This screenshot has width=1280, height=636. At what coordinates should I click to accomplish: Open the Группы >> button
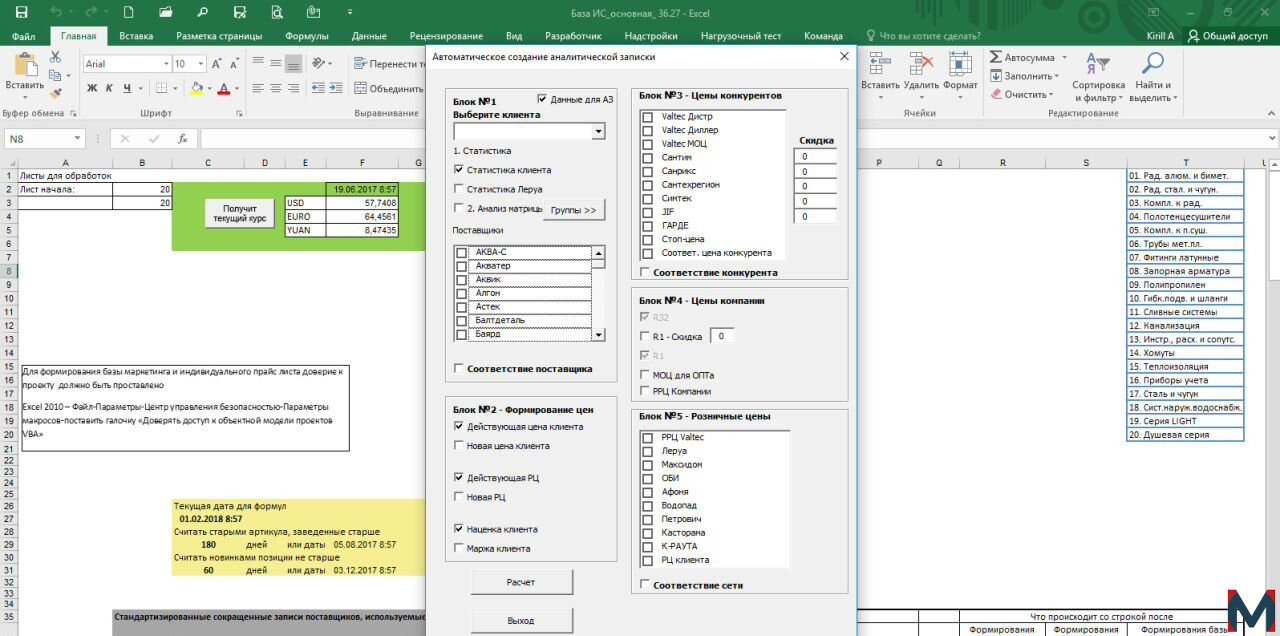click(574, 210)
